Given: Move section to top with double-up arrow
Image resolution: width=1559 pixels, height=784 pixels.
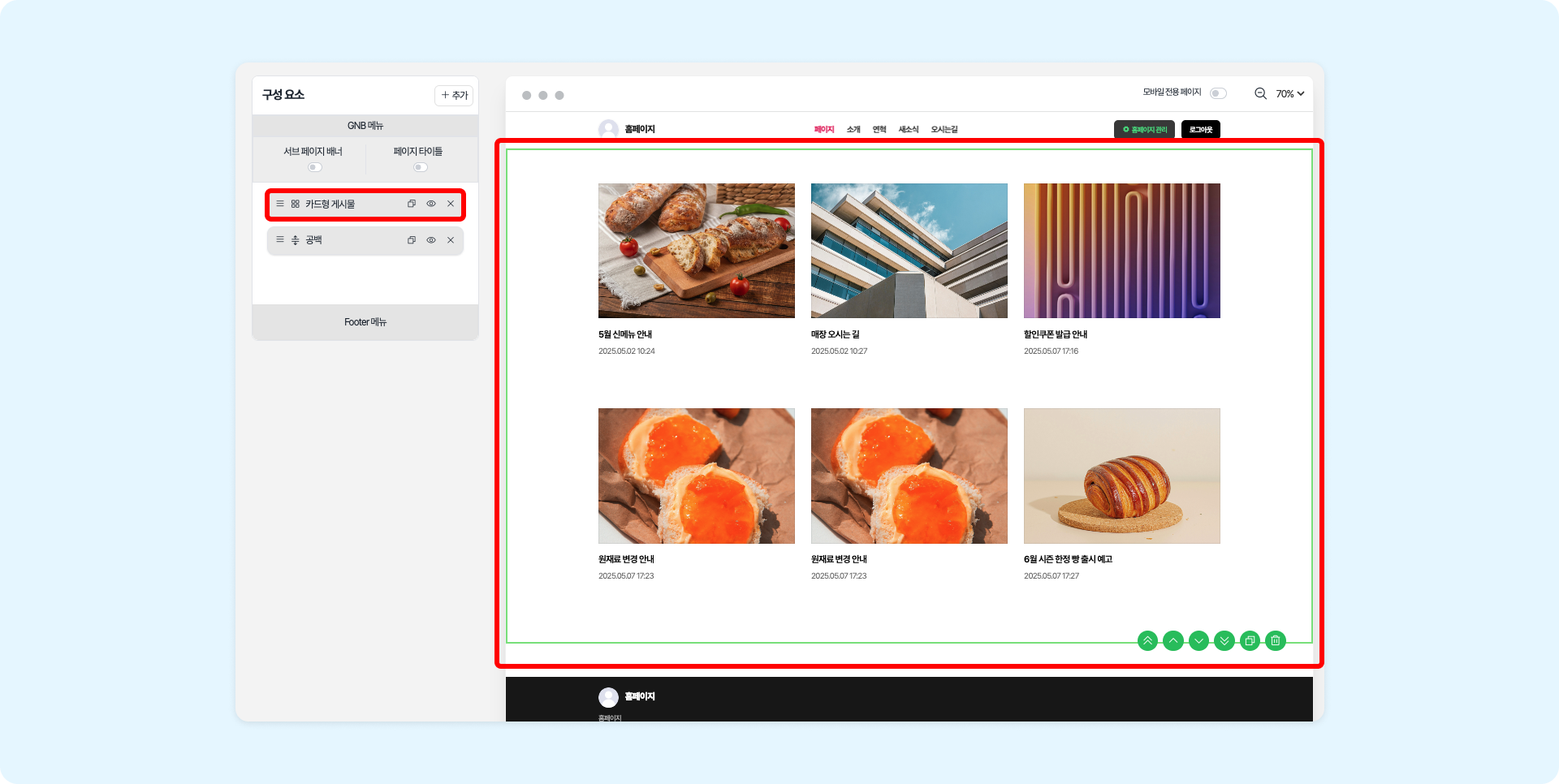Looking at the screenshot, I should tap(1147, 641).
